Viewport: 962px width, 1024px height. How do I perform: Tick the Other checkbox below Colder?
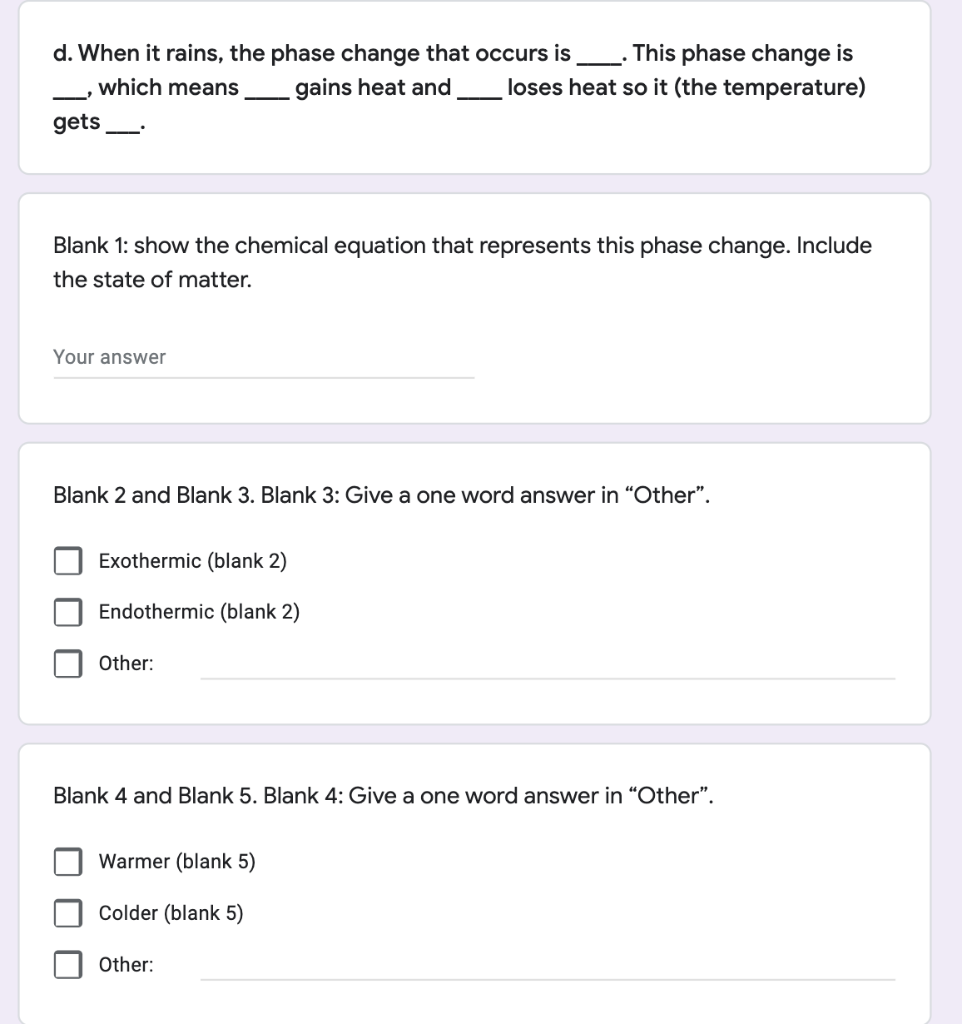point(68,965)
